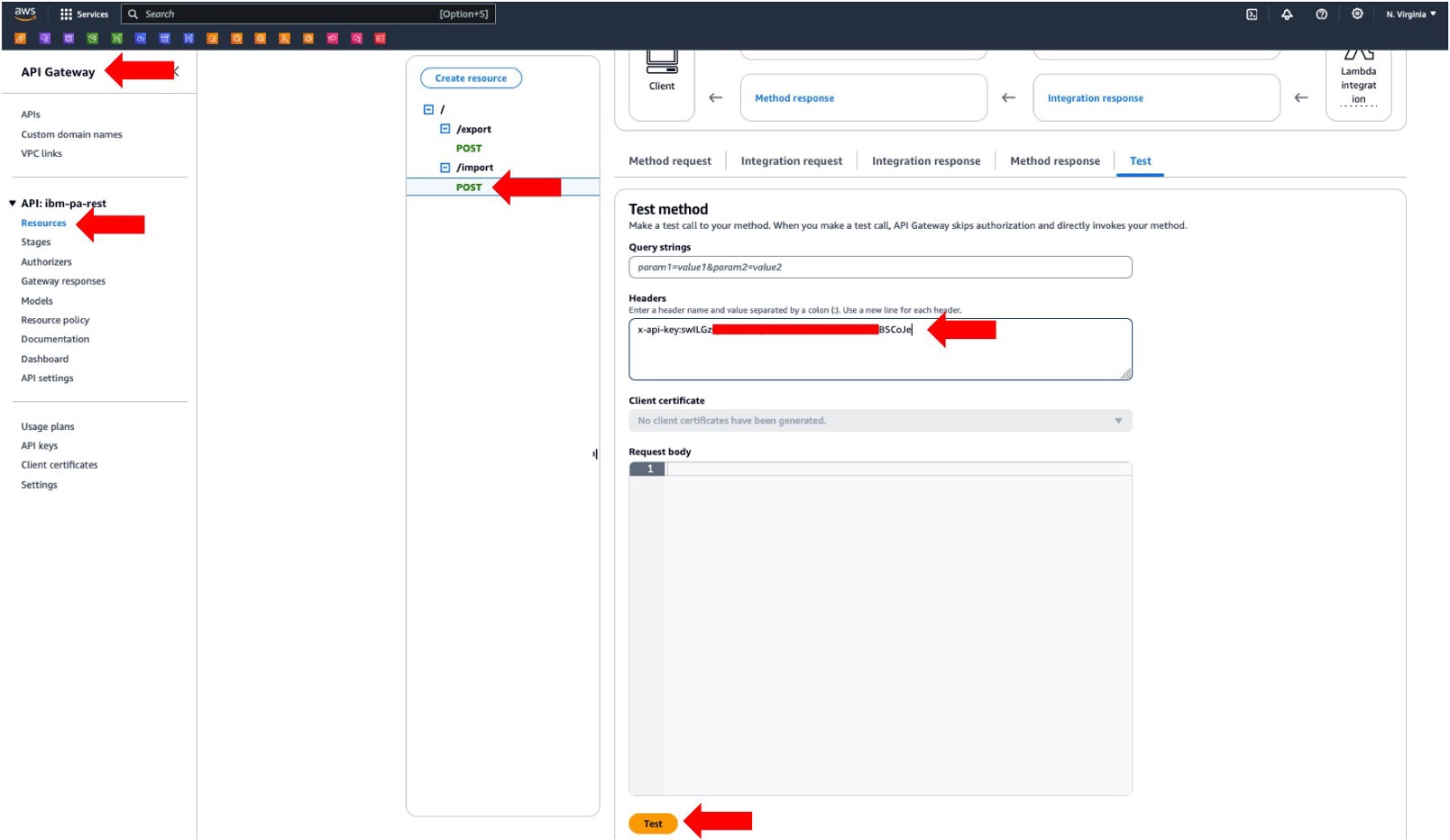The width and height of the screenshot is (1450, 840).
Task: Open Documentation in the sidebar
Action: [55, 339]
